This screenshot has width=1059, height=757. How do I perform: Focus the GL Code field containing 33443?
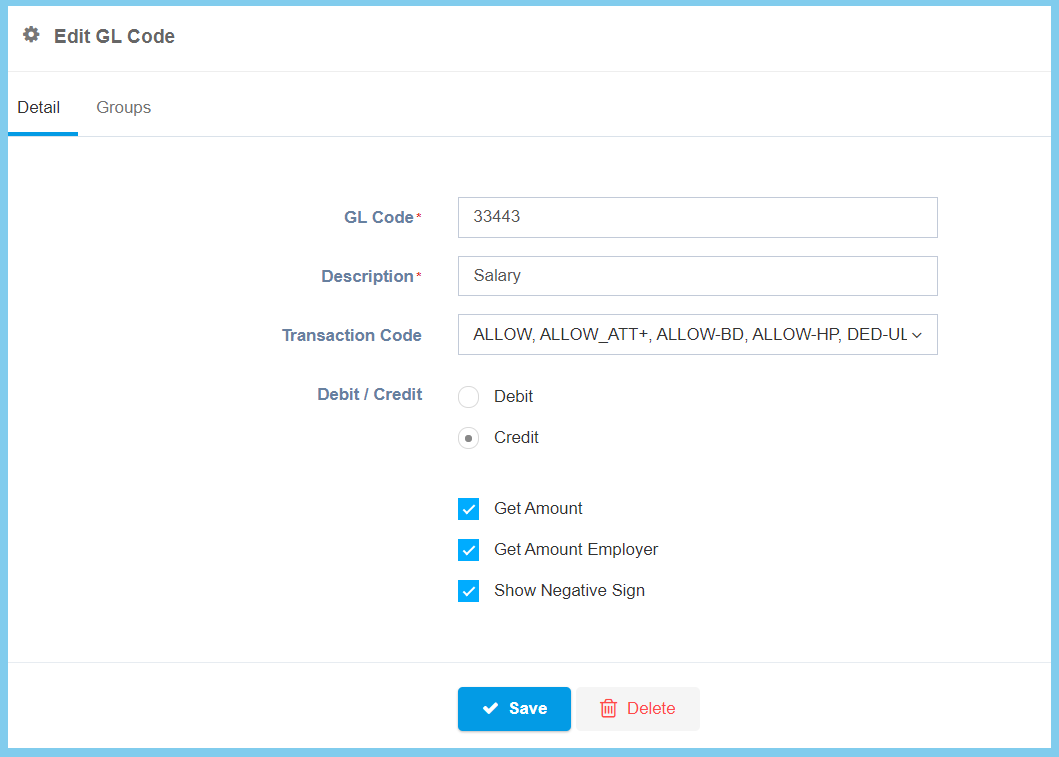(697, 217)
